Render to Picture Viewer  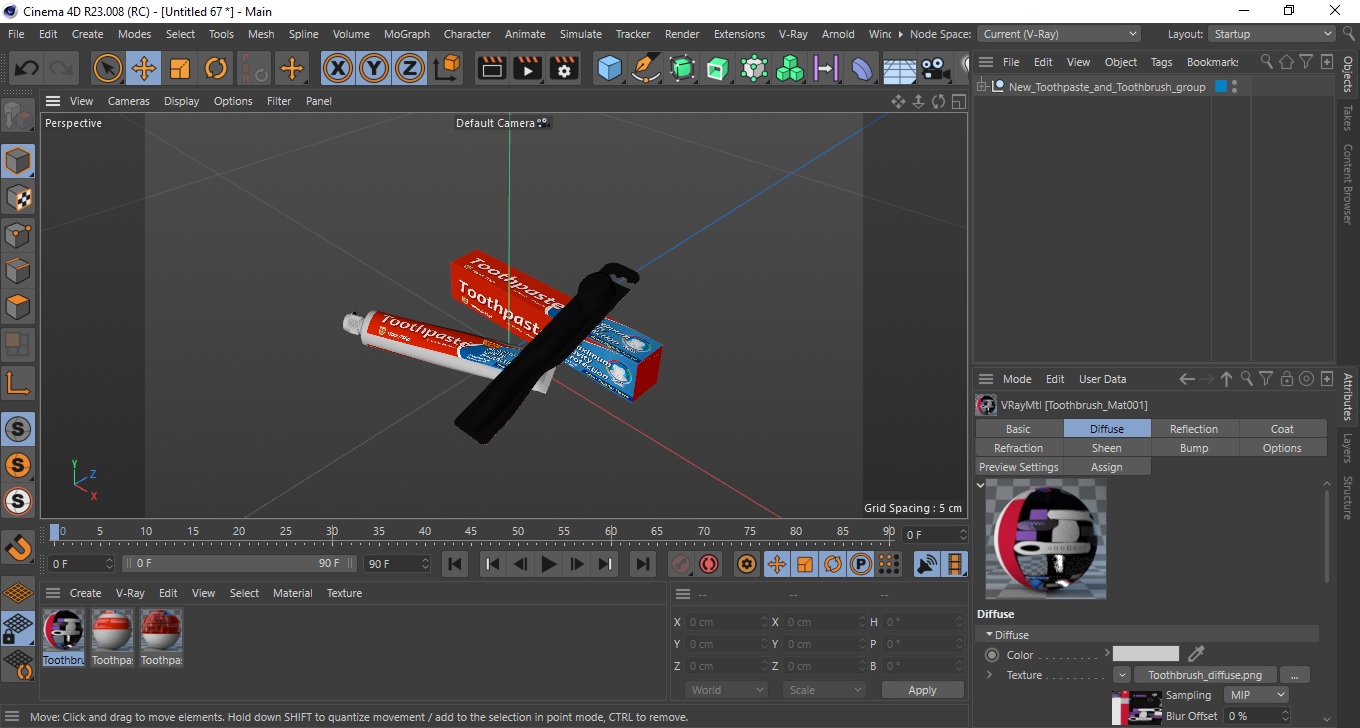tap(528, 69)
